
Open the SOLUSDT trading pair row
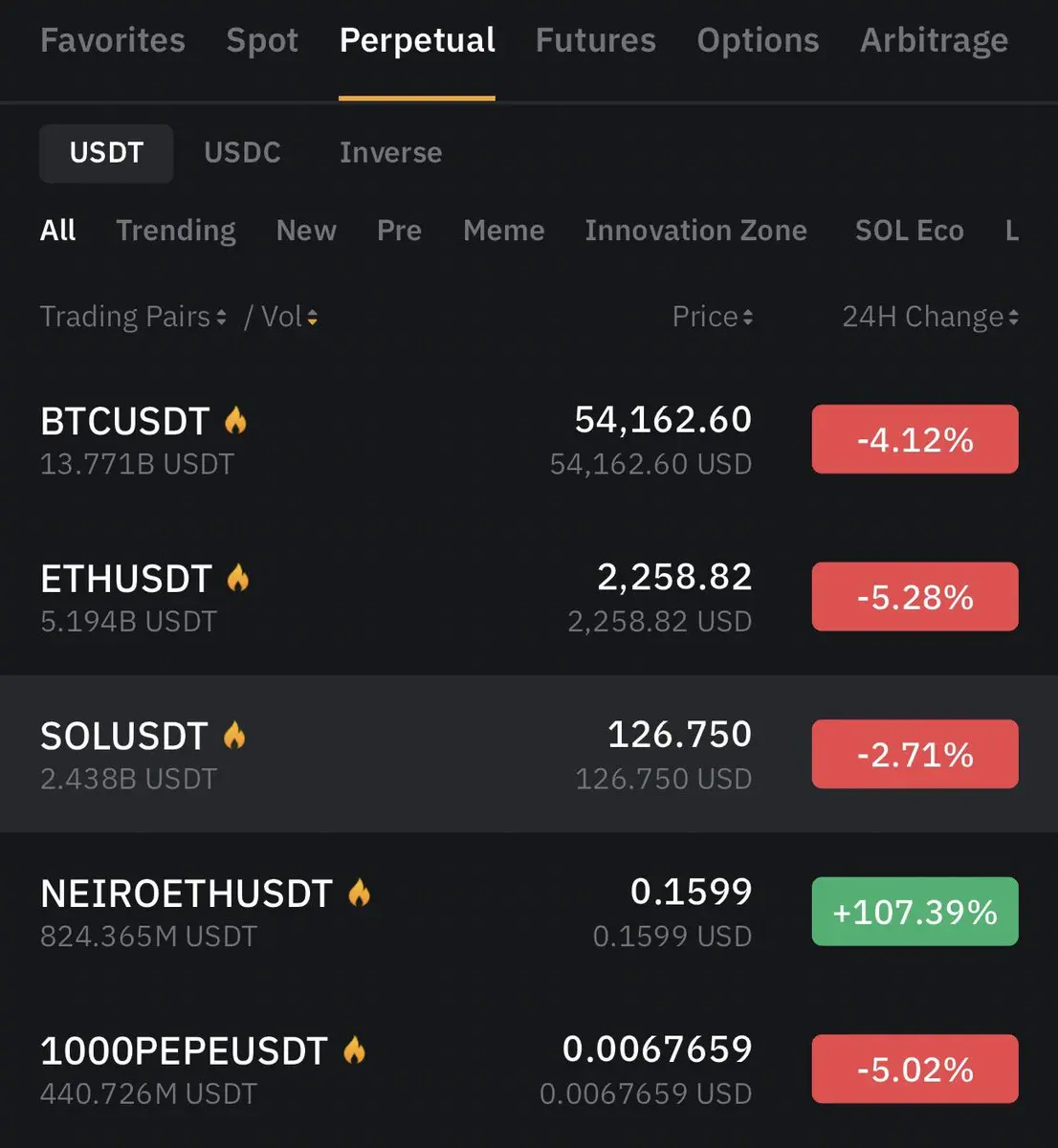[529, 754]
